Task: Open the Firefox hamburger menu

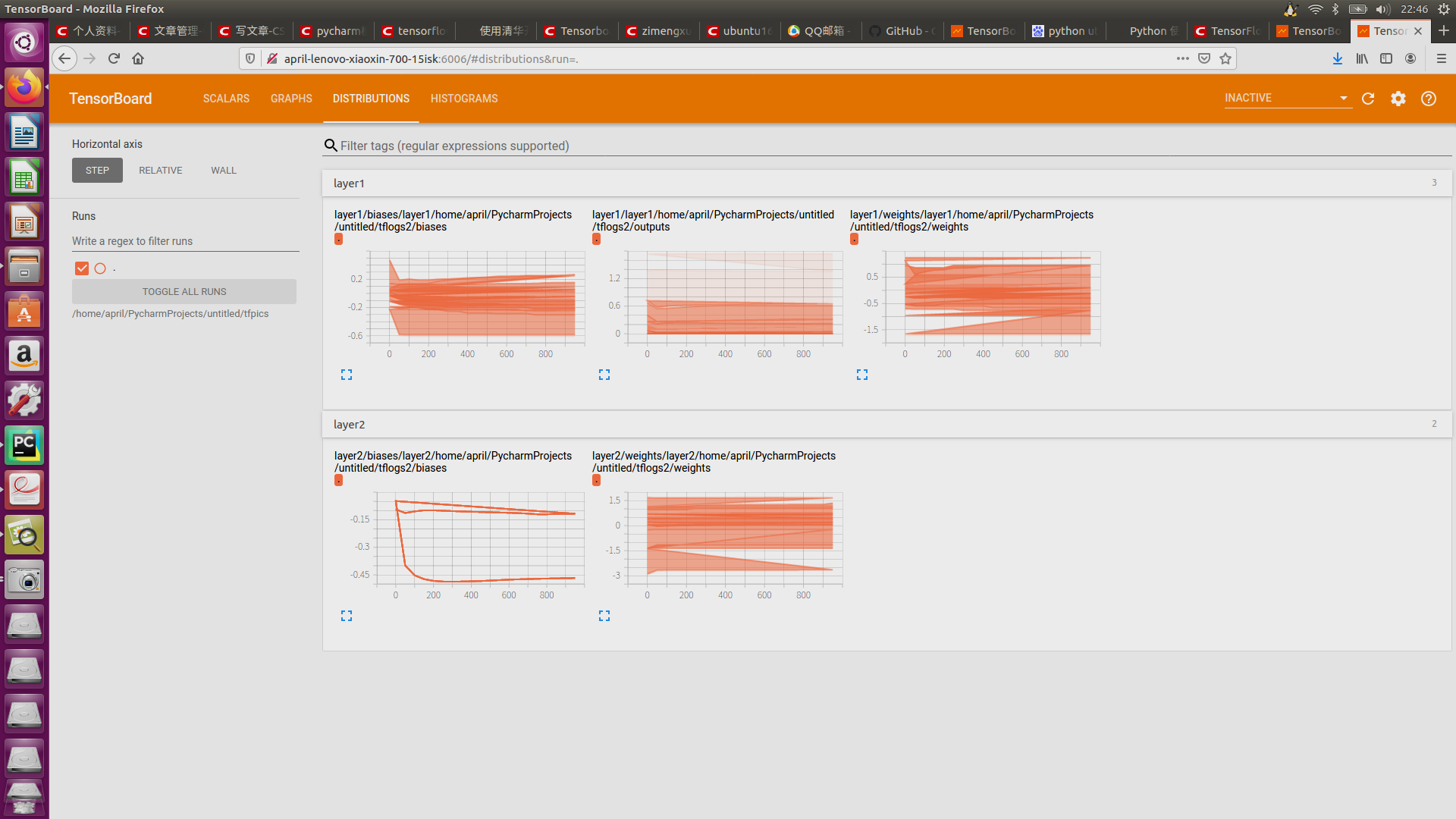Action: (x=1442, y=58)
